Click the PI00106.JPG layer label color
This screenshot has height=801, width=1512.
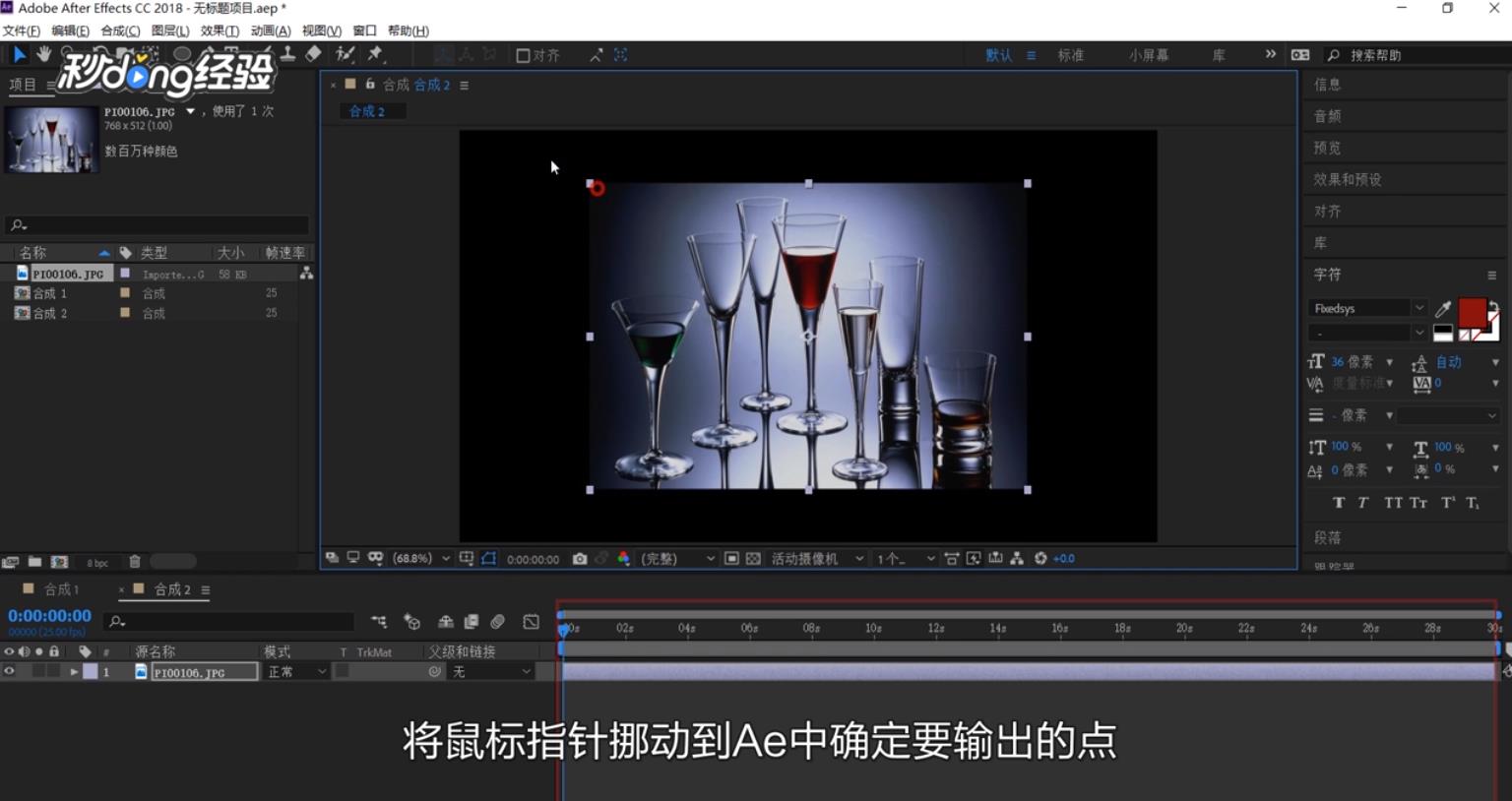coord(91,672)
